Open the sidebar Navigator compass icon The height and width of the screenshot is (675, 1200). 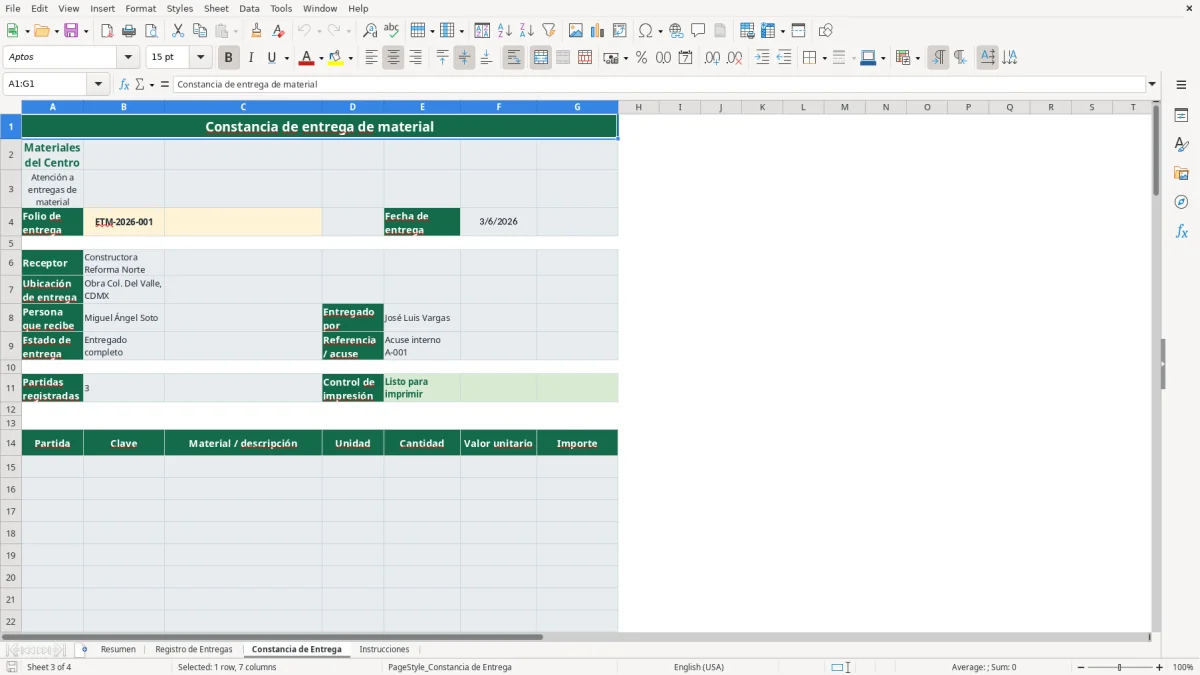1181,203
